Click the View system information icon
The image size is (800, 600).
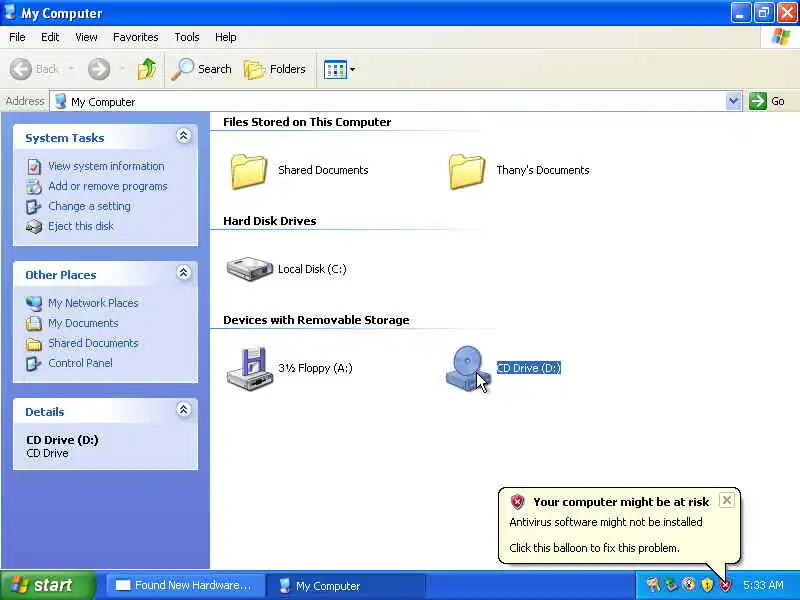coord(34,166)
